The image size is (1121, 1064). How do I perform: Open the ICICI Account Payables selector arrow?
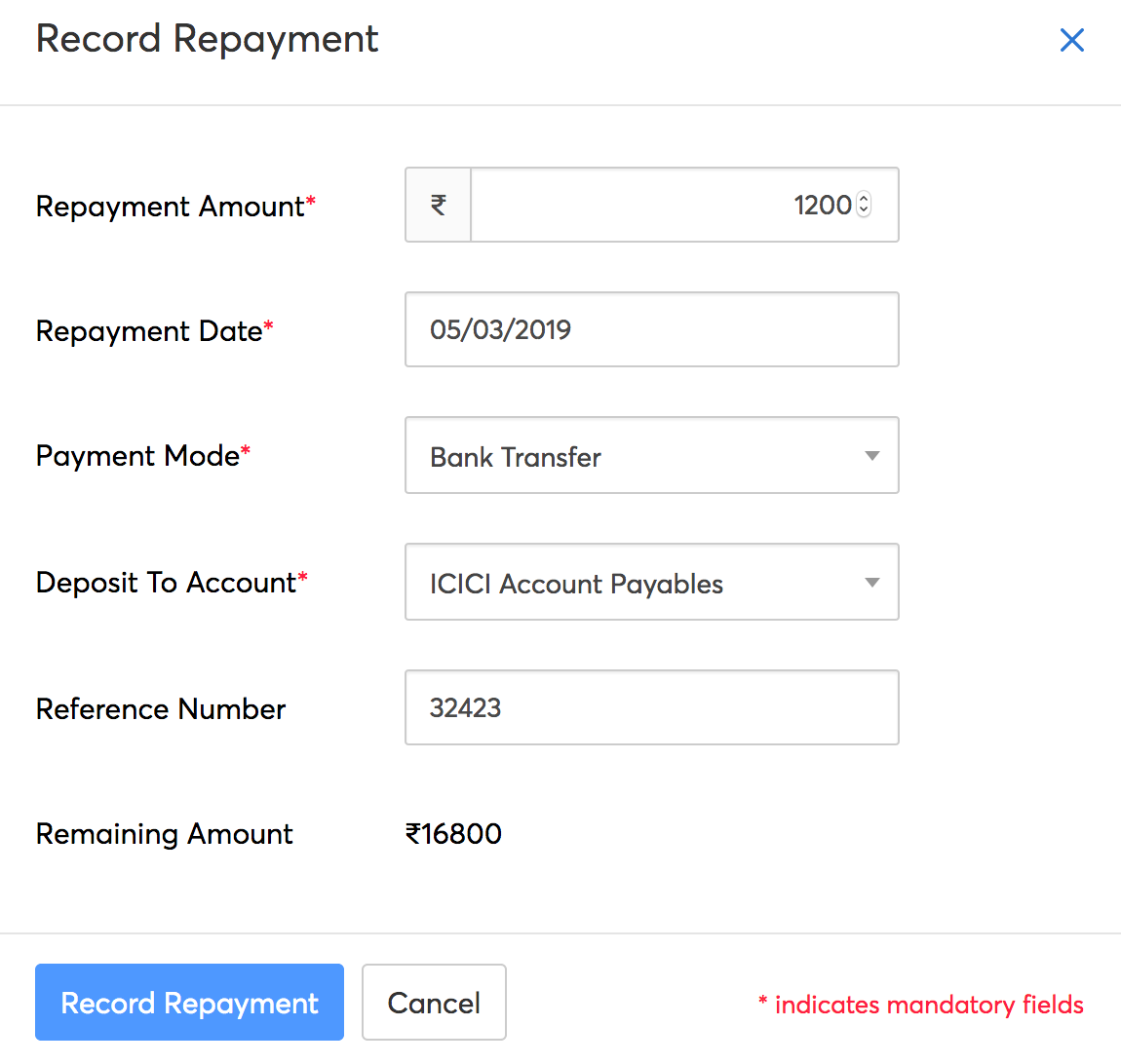pos(872,582)
